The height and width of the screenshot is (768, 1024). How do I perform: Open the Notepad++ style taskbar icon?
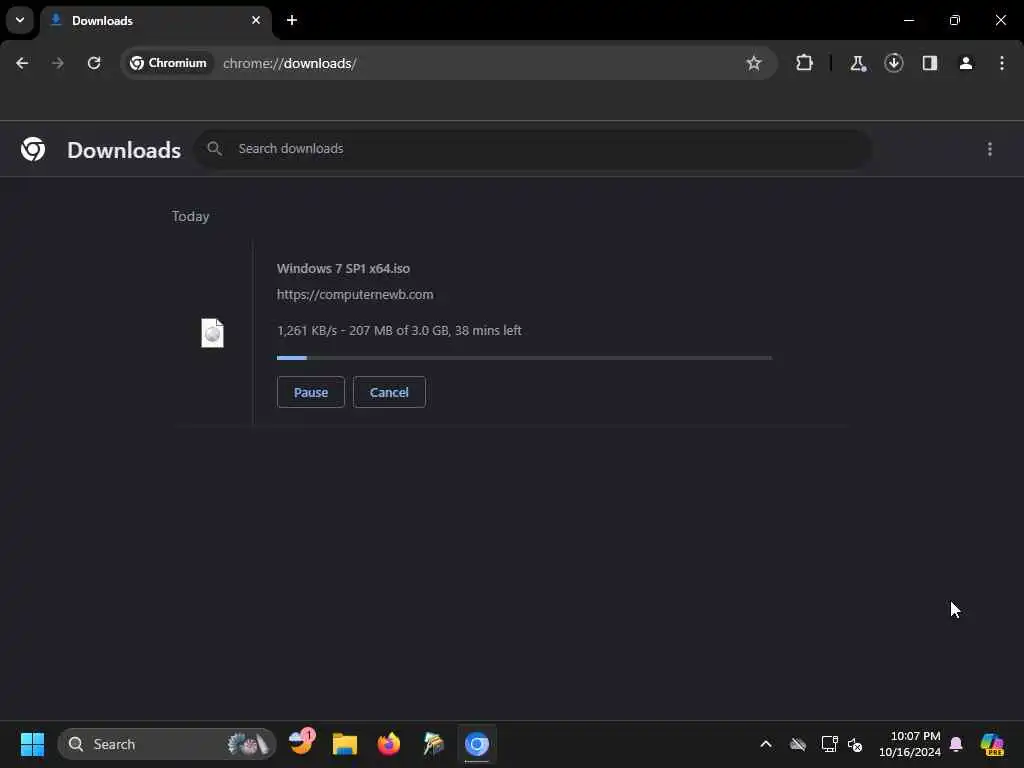[x=433, y=744]
